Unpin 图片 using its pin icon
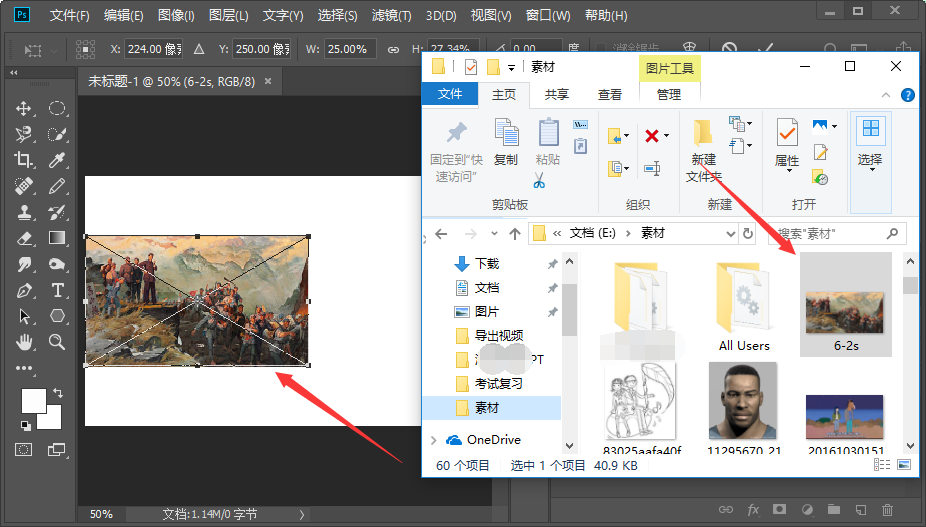The image size is (926, 527). (x=552, y=311)
